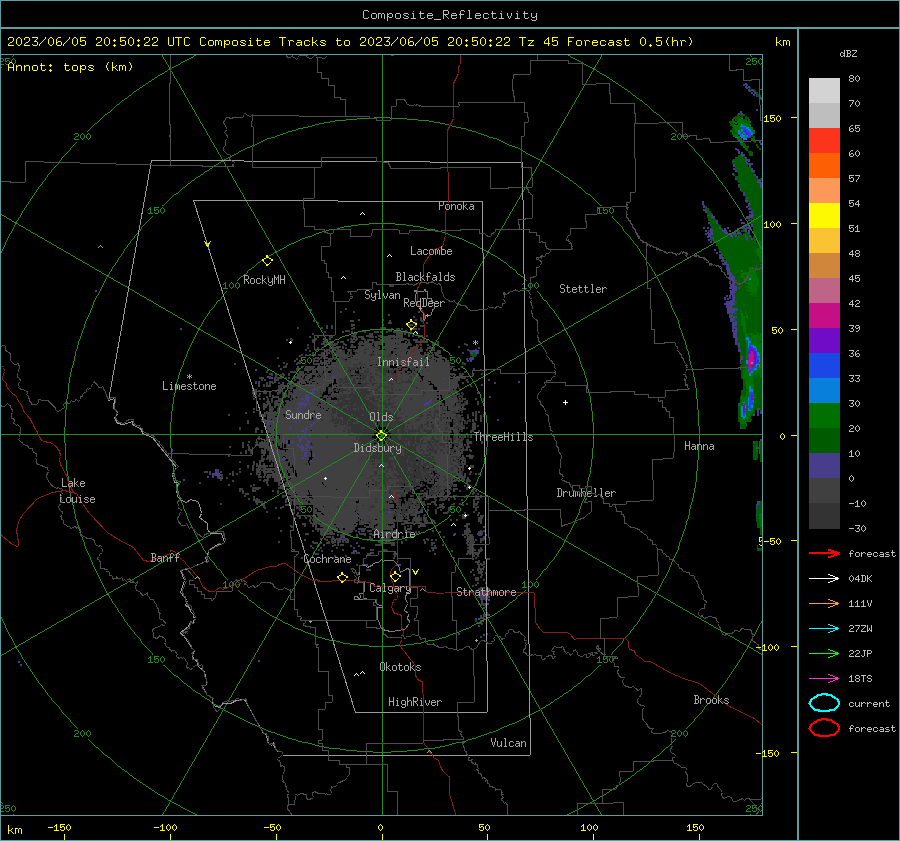Click the Innisfail town label
Screen dimensions: 900x841
click(x=403, y=362)
